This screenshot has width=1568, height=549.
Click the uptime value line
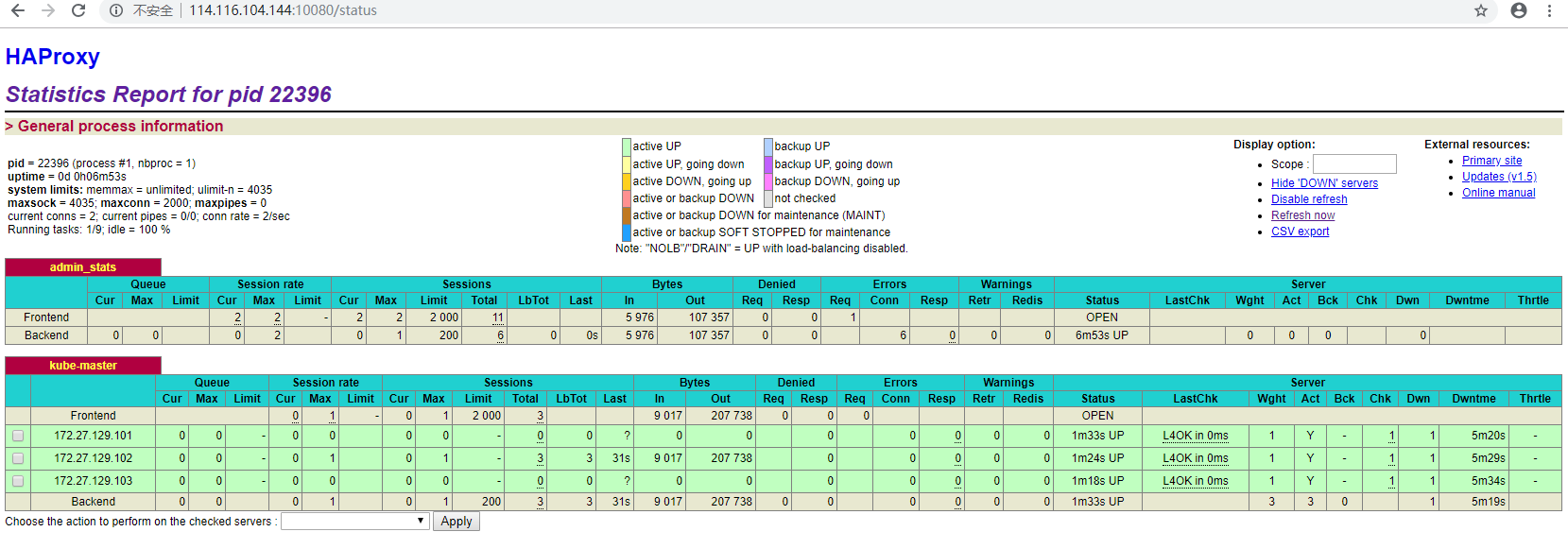coord(67,177)
